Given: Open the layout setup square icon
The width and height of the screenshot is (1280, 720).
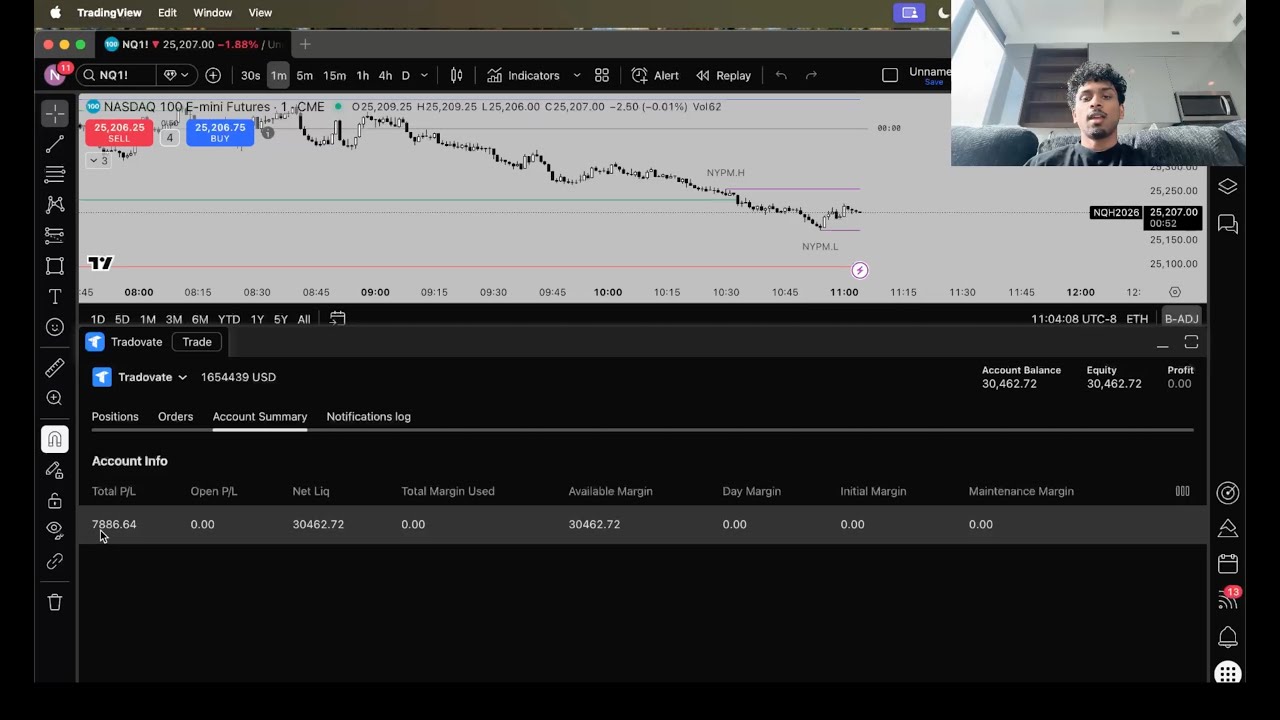Looking at the screenshot, I should click(890, 75).
